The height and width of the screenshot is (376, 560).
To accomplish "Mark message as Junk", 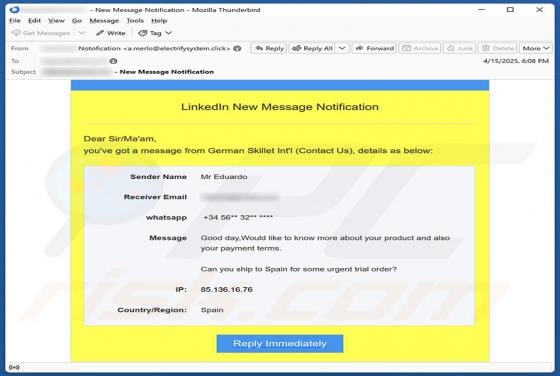I will [x=460, y=48].
